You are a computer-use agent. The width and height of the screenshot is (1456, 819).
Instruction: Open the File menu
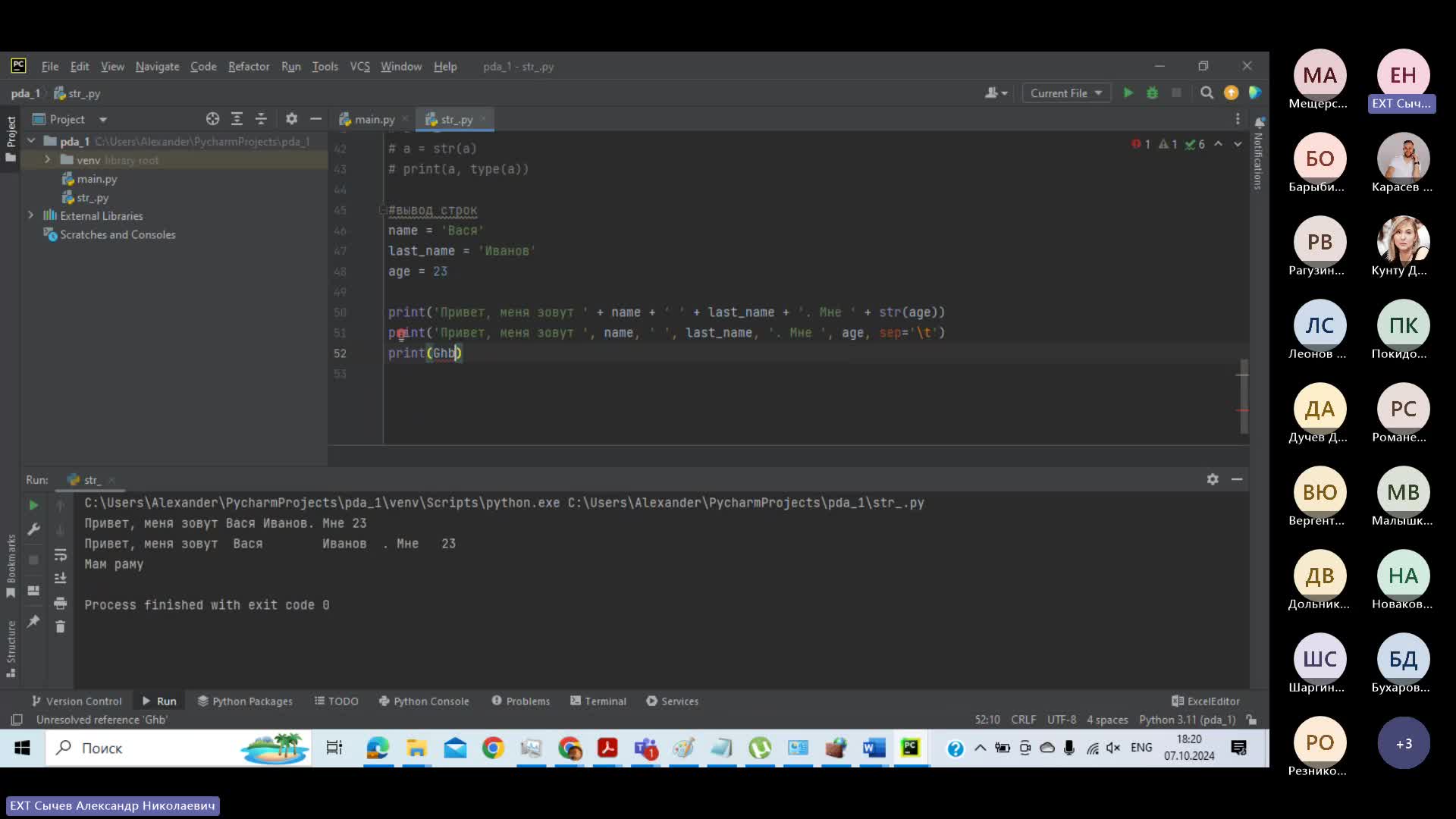(x=49, y=67)
